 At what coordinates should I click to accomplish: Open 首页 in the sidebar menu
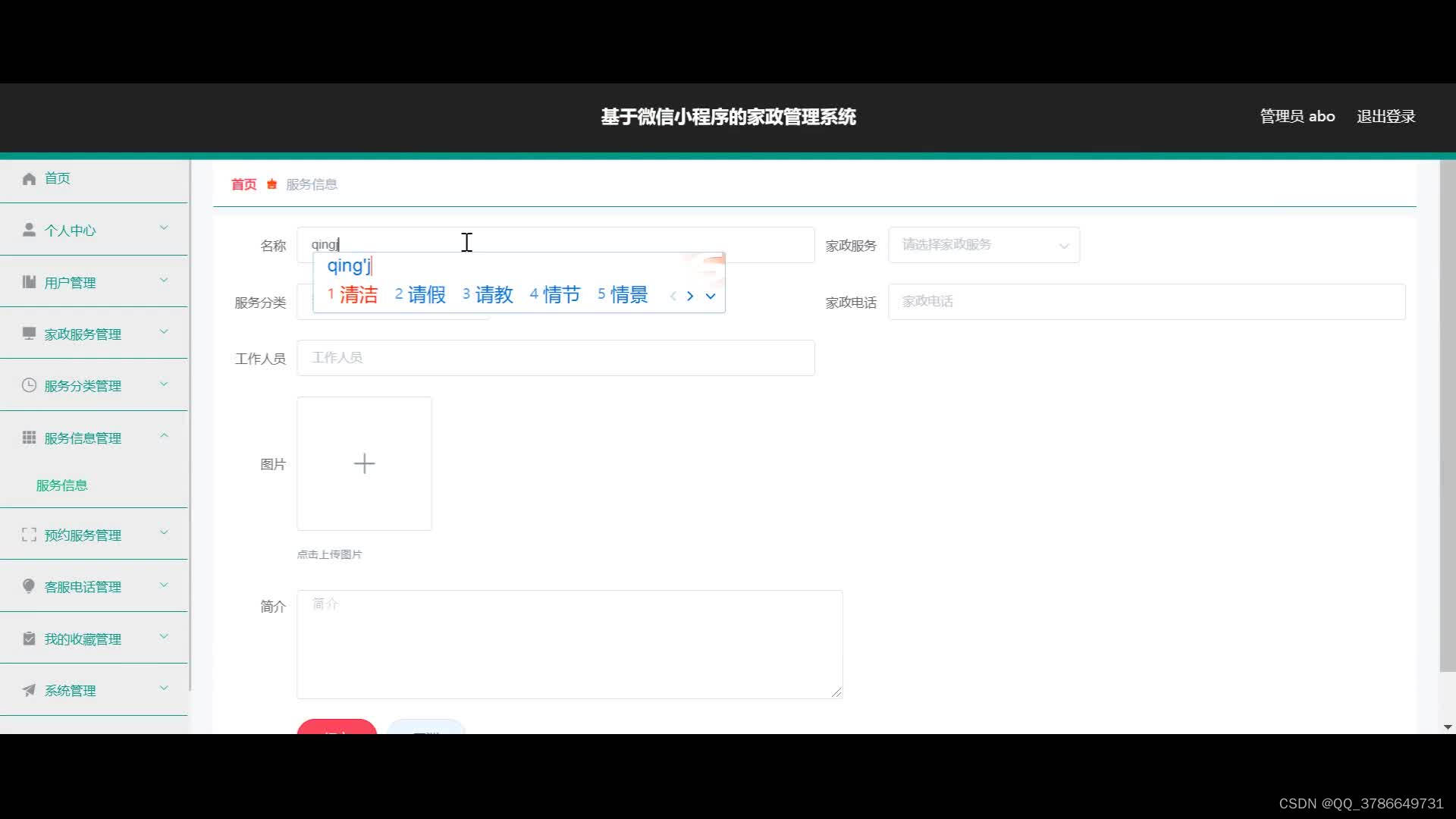[x=94, y=179]
